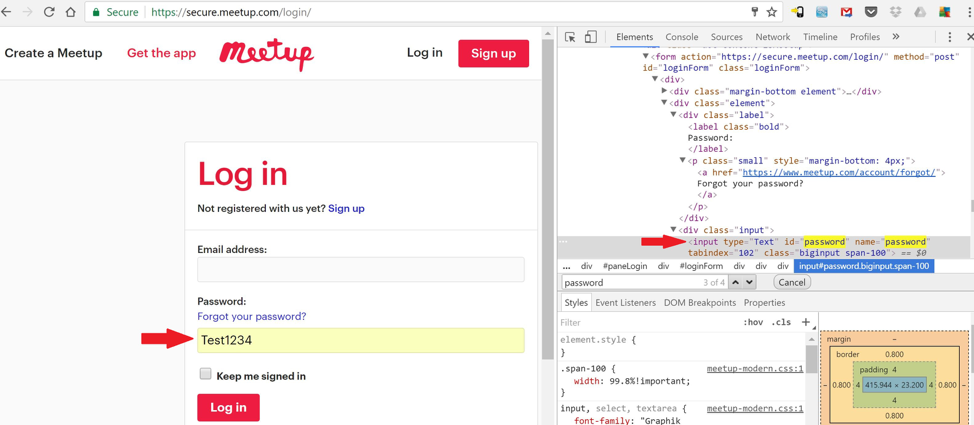The width and height of the screenshot is (974, 425).
Task: Close the DevTools panel
Action: pyautogui.click(x=970, y=37)
